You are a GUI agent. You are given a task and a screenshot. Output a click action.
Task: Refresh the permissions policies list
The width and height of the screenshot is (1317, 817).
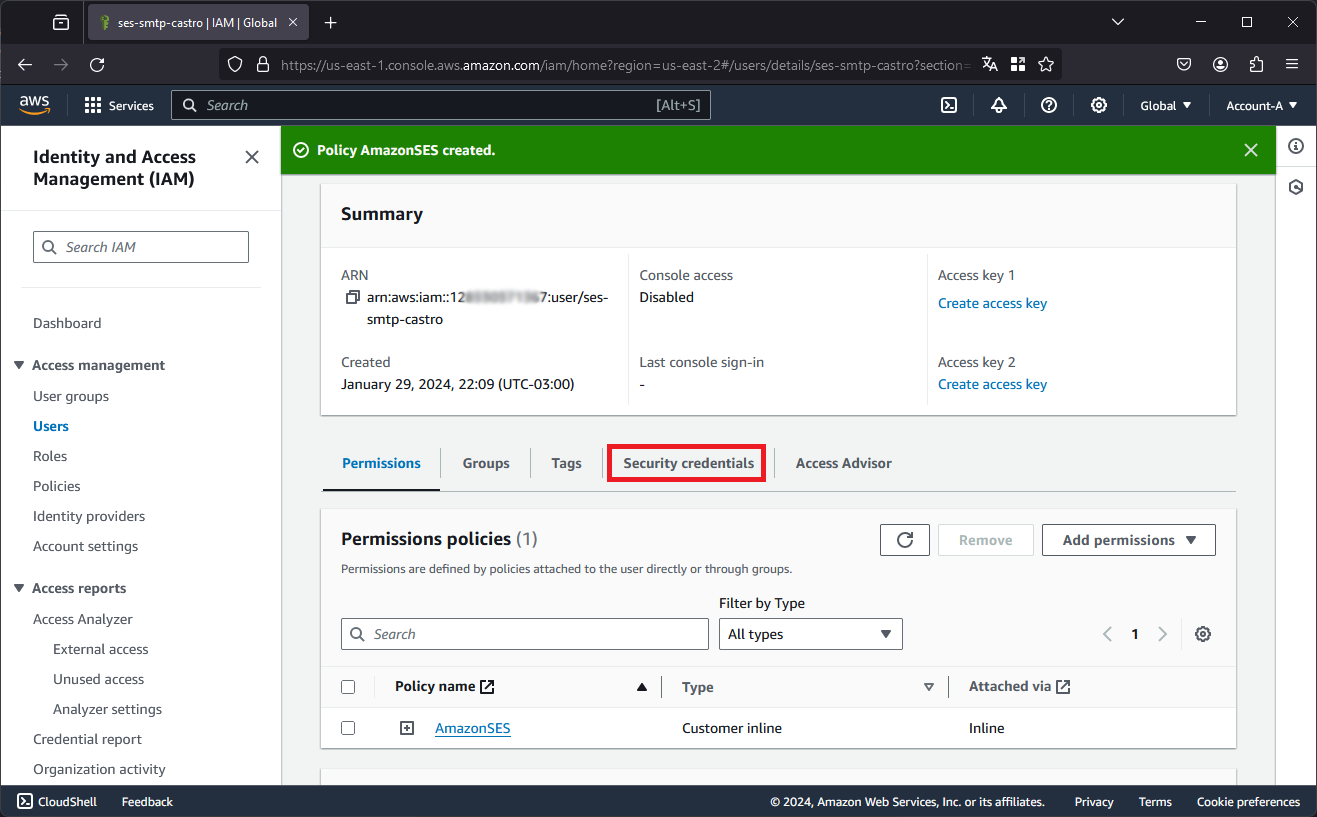tap(905, 540)
